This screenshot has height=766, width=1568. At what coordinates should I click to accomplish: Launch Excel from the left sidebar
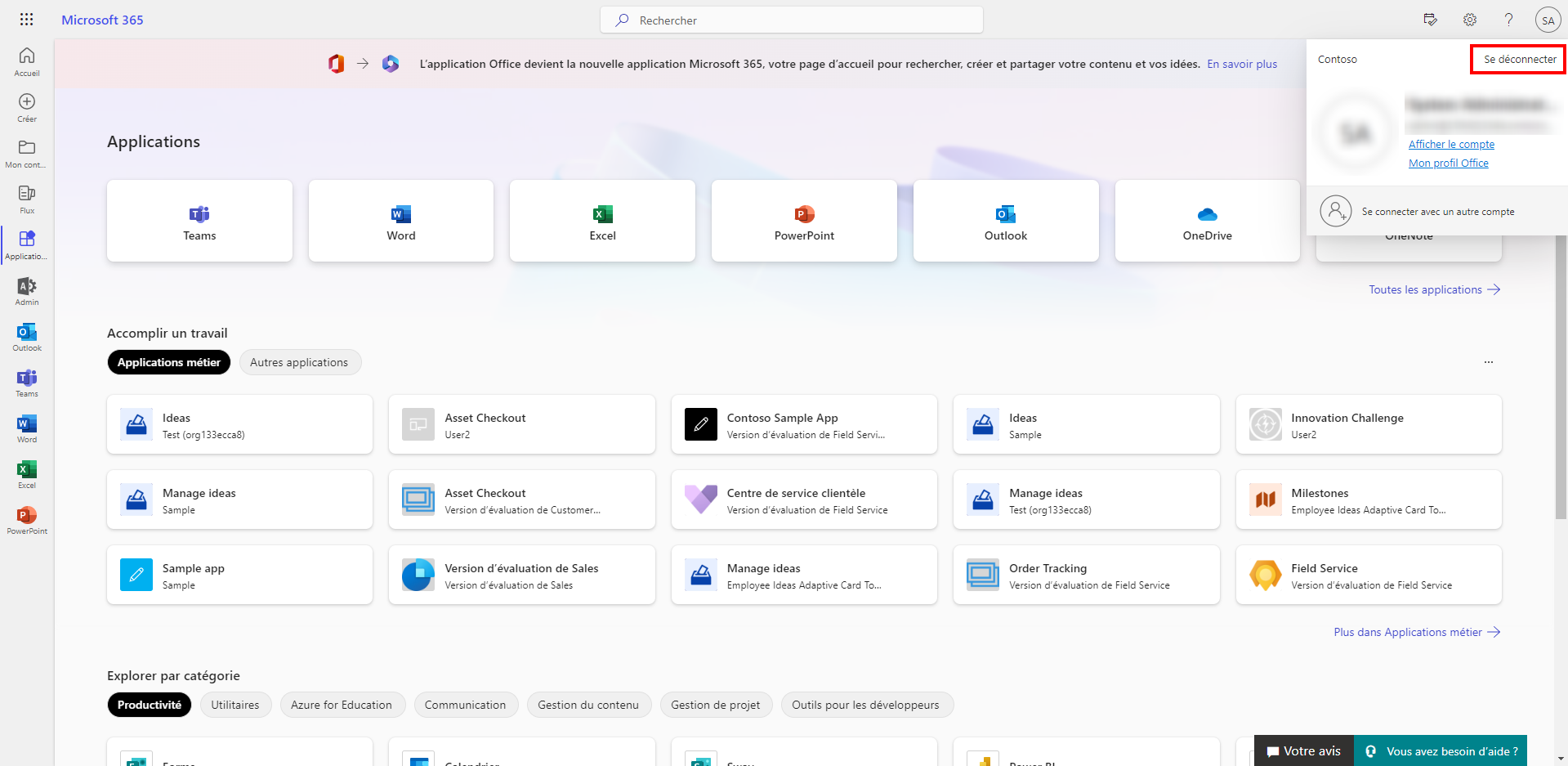point(27,474)
